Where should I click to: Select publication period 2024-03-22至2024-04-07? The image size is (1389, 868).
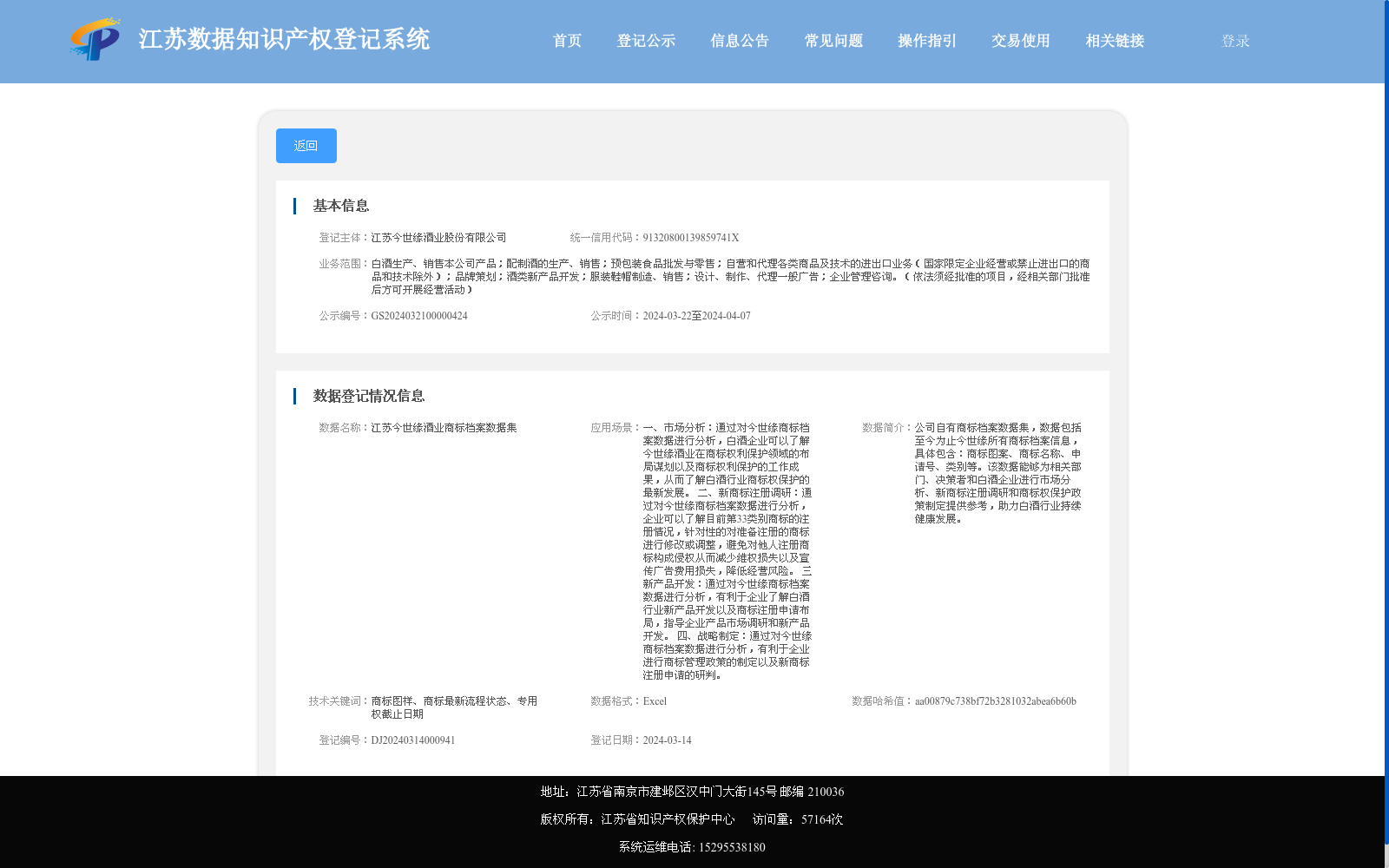pyautogui.click(x=696, y=316)
